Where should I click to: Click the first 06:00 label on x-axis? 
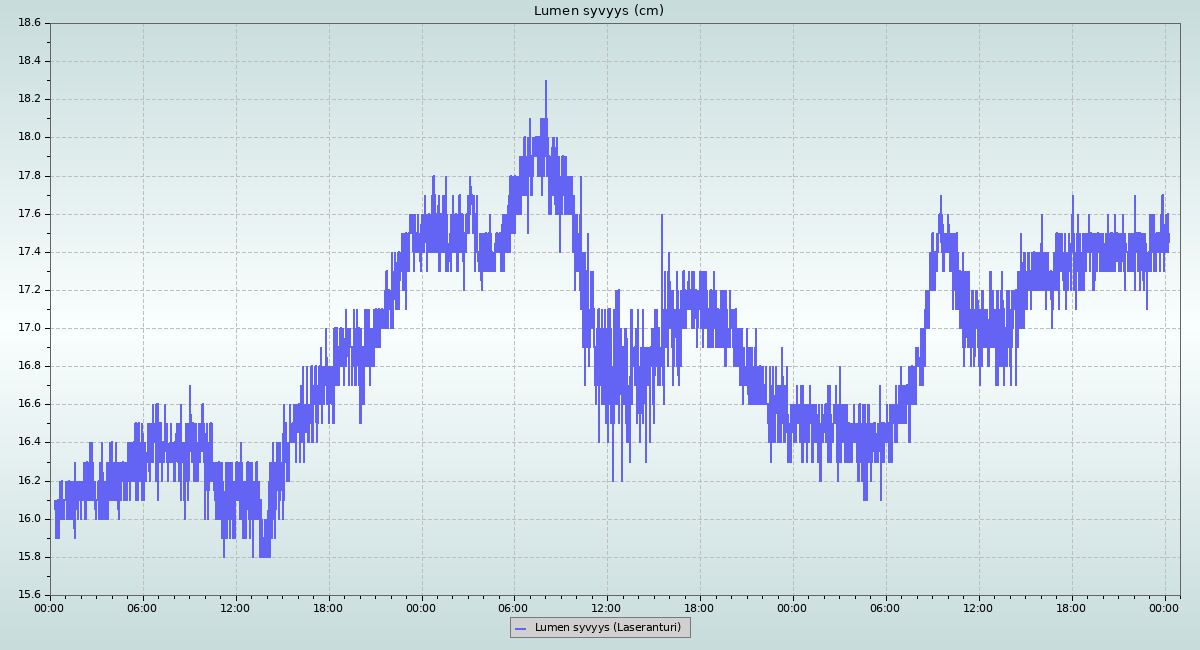[x=143, y=607]
